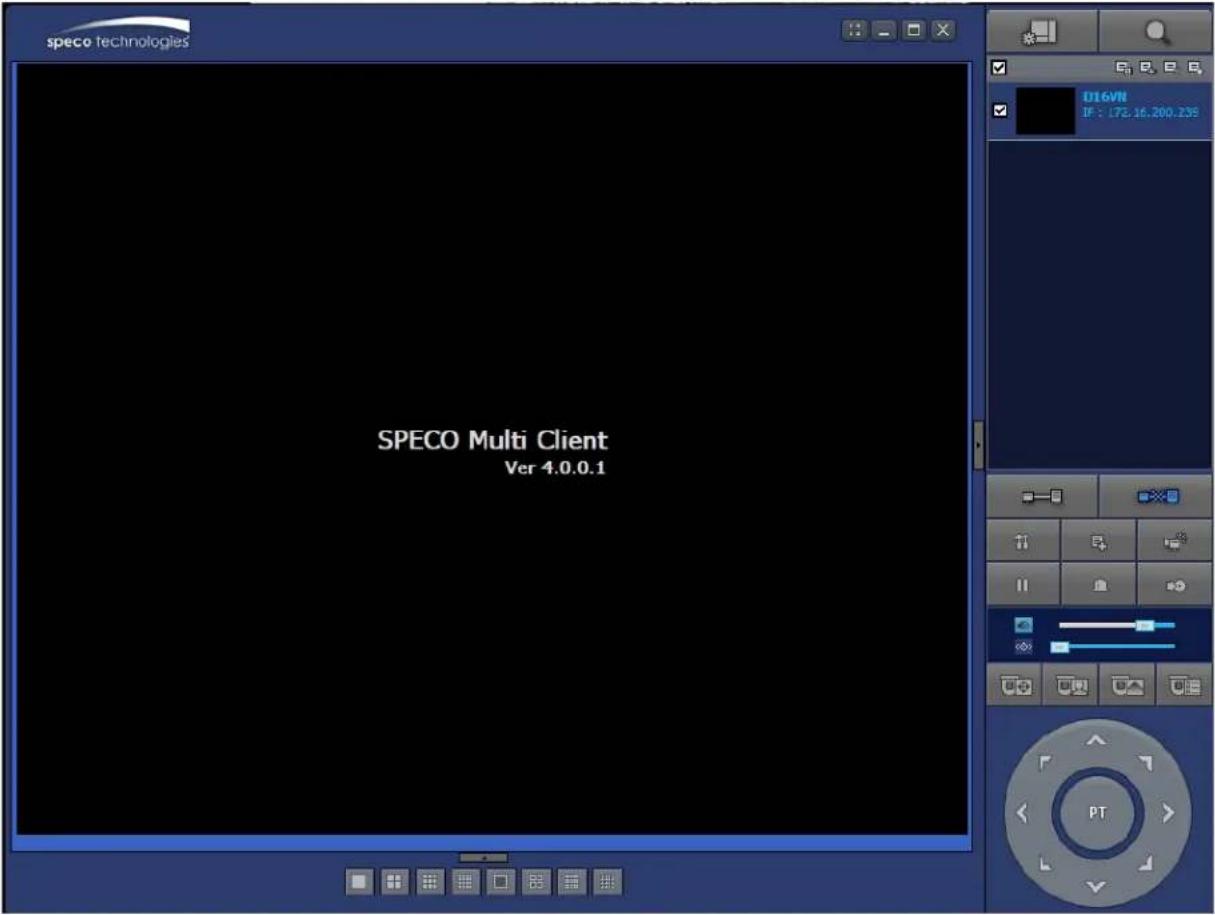Move camera down-left with PTZ diagonal arrow
Viewport: 1215px width, 915px height.
tap(1045, 863)
